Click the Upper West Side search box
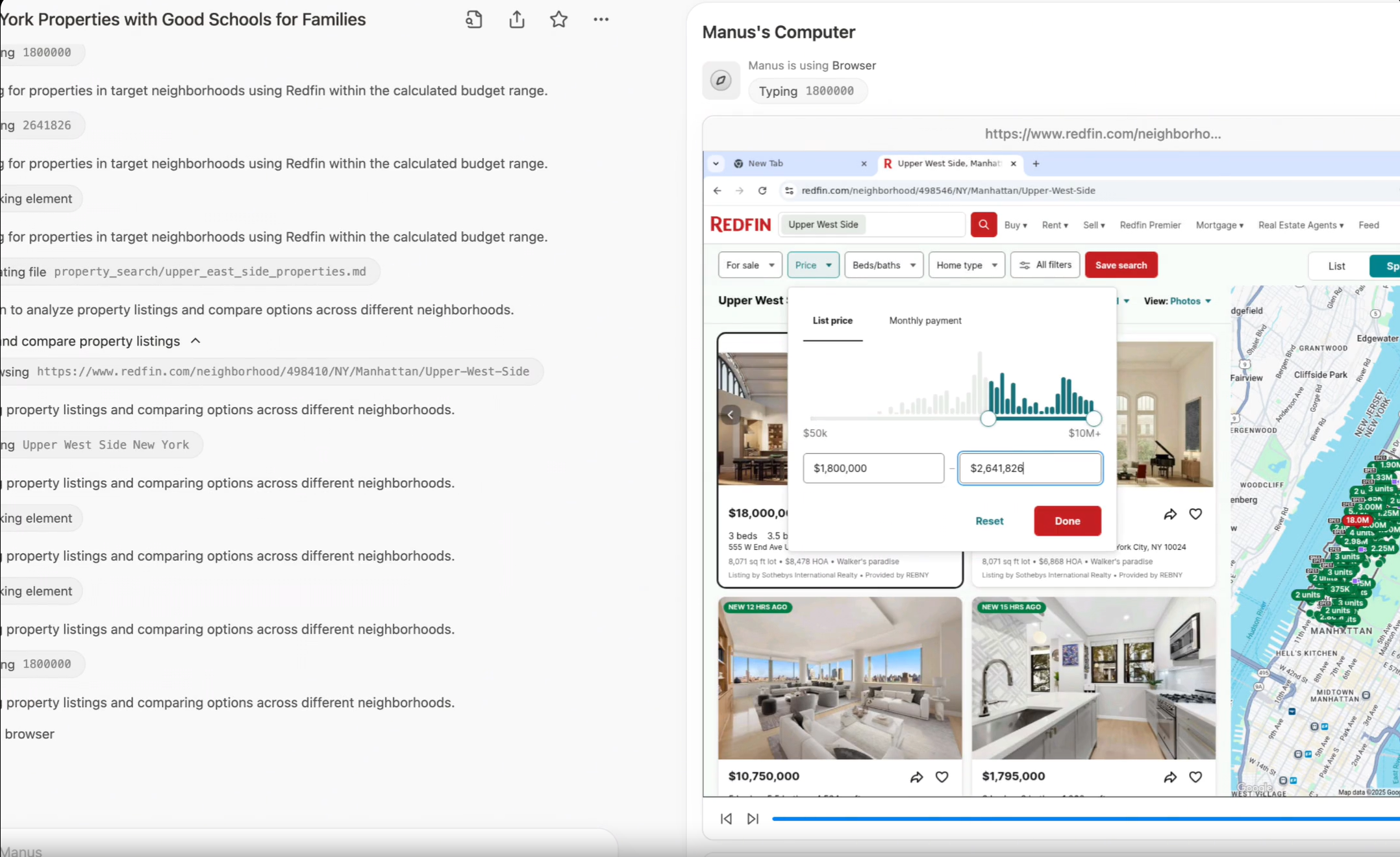 (x=871, y=225)
